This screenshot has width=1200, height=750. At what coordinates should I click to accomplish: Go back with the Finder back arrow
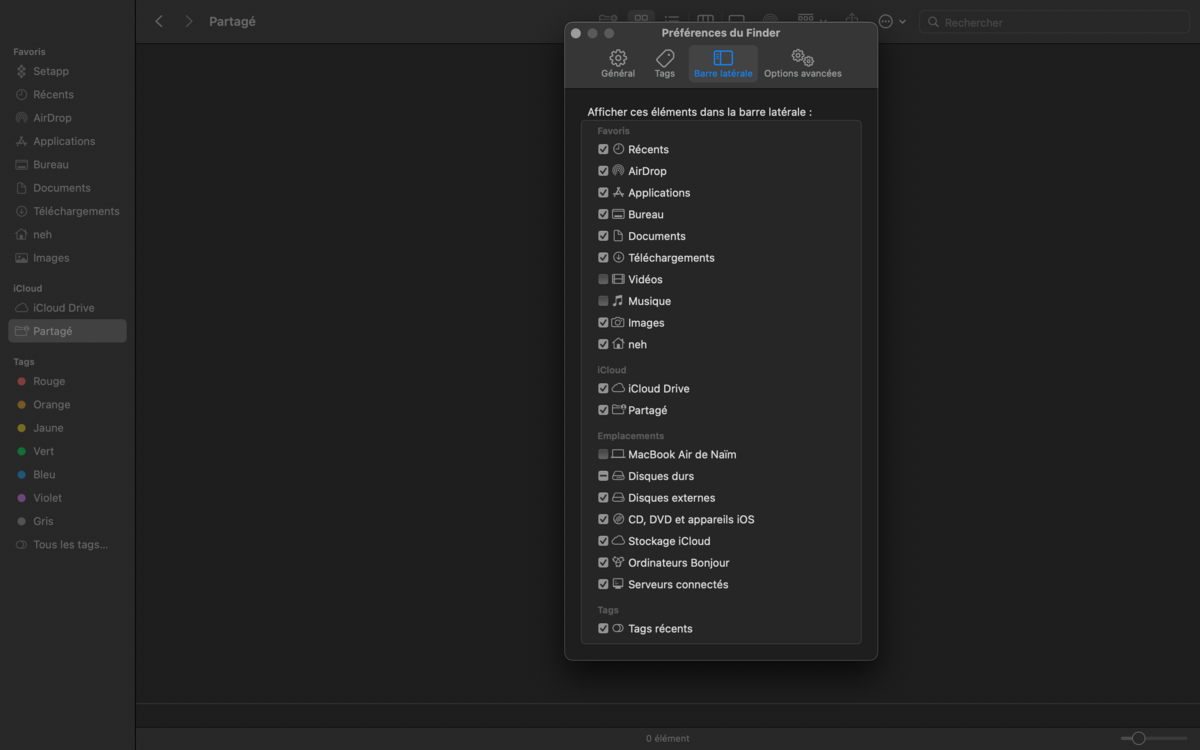[x=159, y=21]
